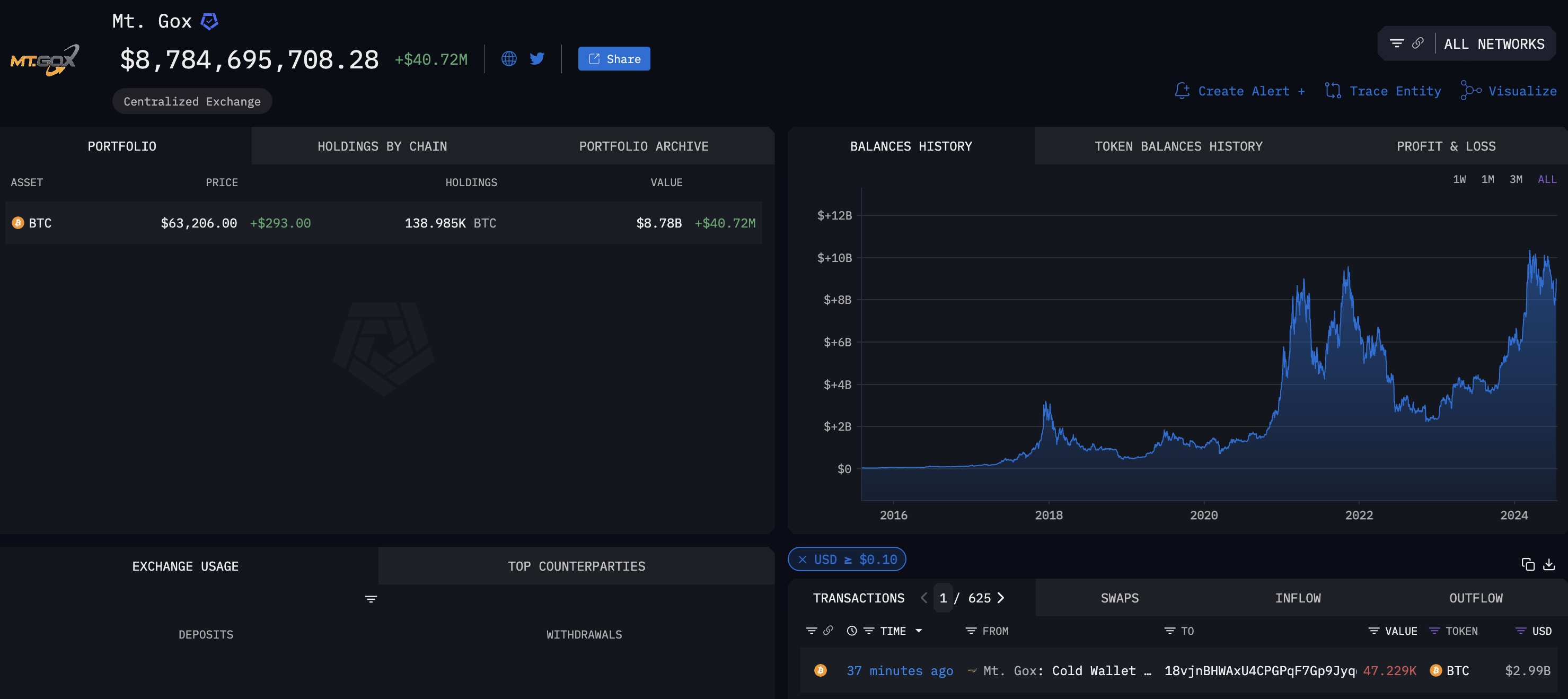Open Mt. Gox: Cold Wallet sender
The image size is (1568, 699).
[1067, 670]
